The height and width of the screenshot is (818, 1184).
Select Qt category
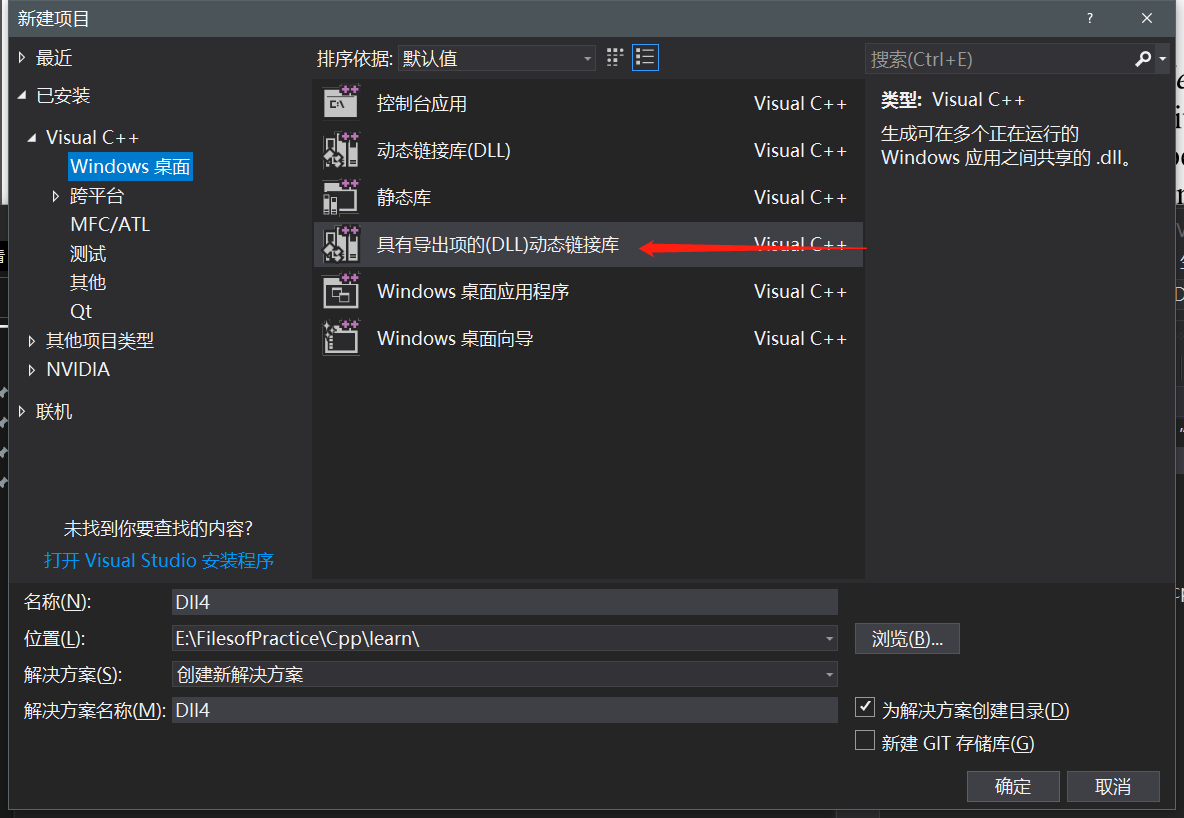point(81,311)
